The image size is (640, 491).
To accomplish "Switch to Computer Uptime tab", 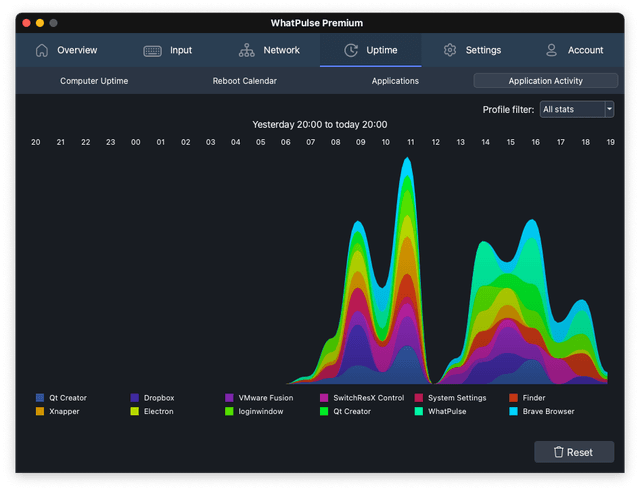I will point(94,81).
